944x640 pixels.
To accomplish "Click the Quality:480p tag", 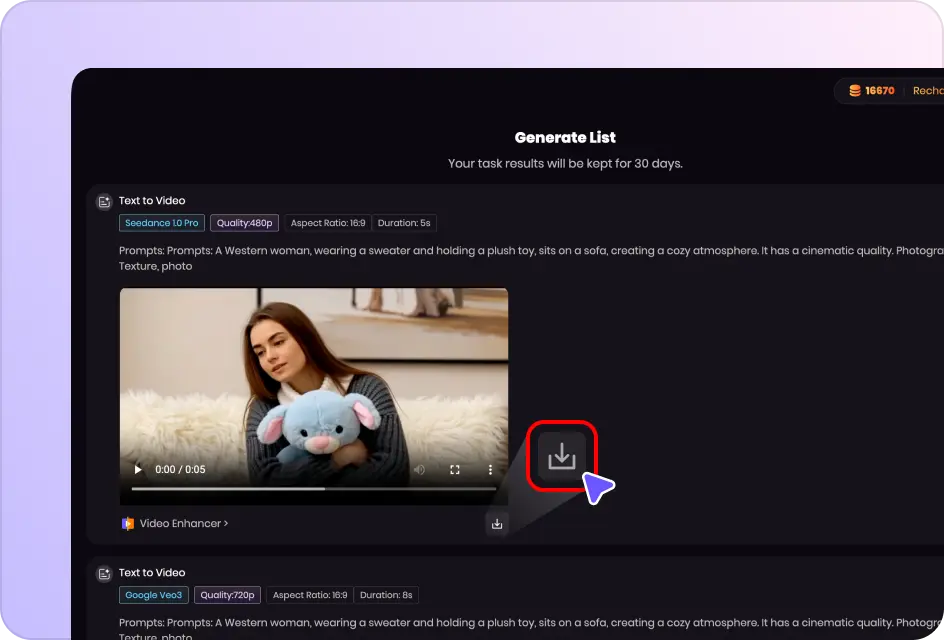I will point(244,223).
